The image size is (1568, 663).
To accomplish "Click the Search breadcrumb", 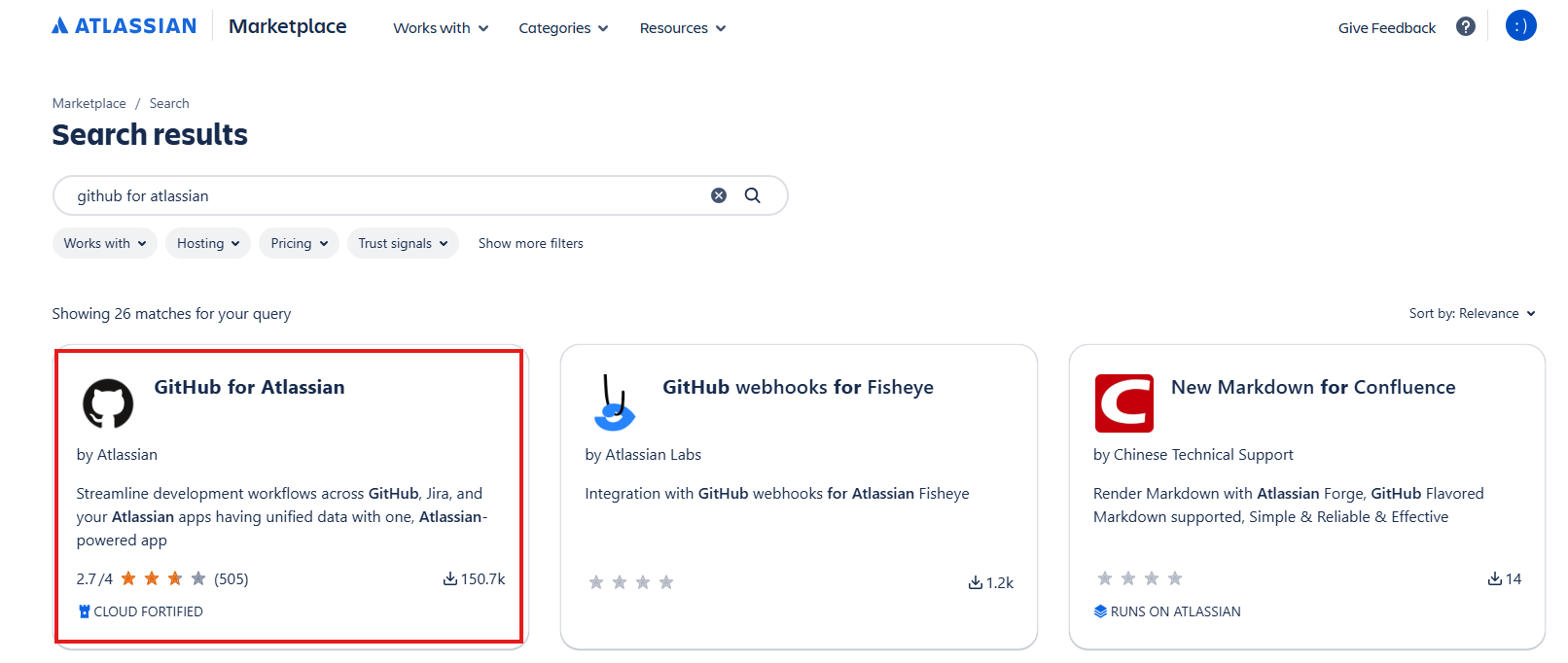I will pyautogui.click(x=169, y=103).
